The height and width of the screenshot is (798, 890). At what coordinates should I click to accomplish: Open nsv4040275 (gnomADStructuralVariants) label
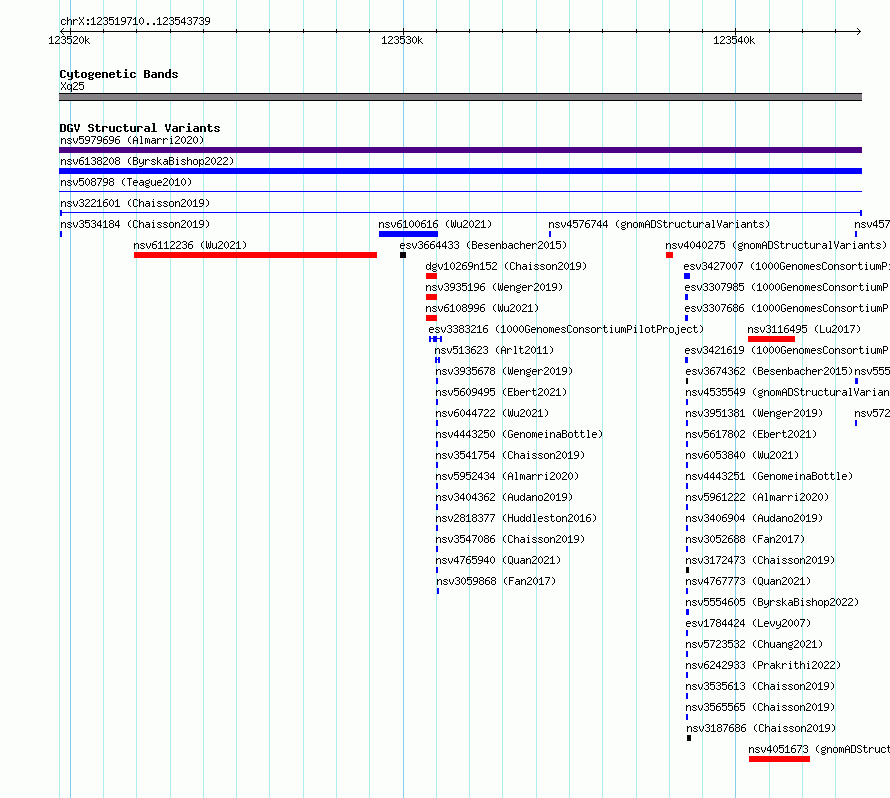(x=776, y=245)
